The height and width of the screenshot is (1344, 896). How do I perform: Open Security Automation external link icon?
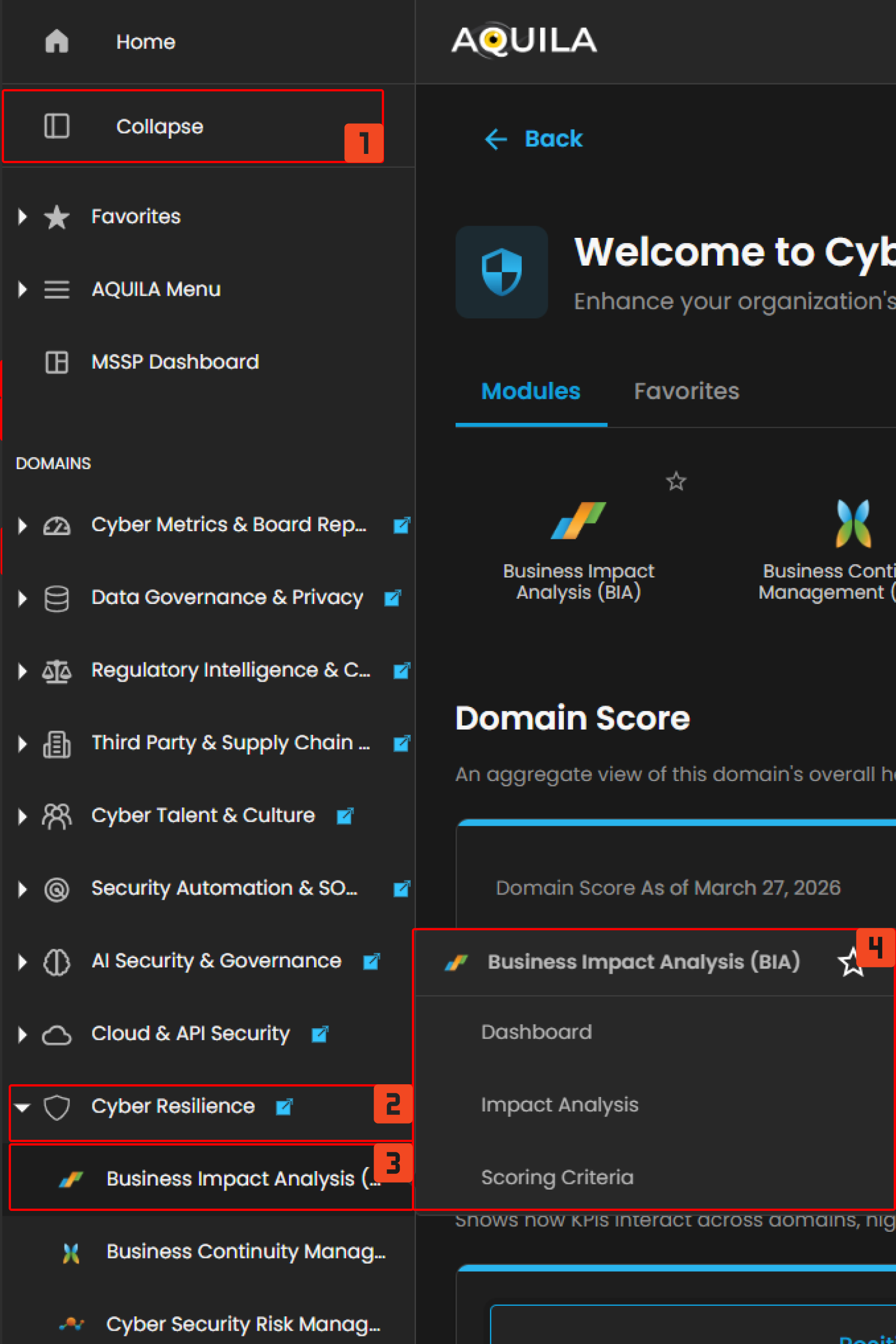click(x=401, y=889)
